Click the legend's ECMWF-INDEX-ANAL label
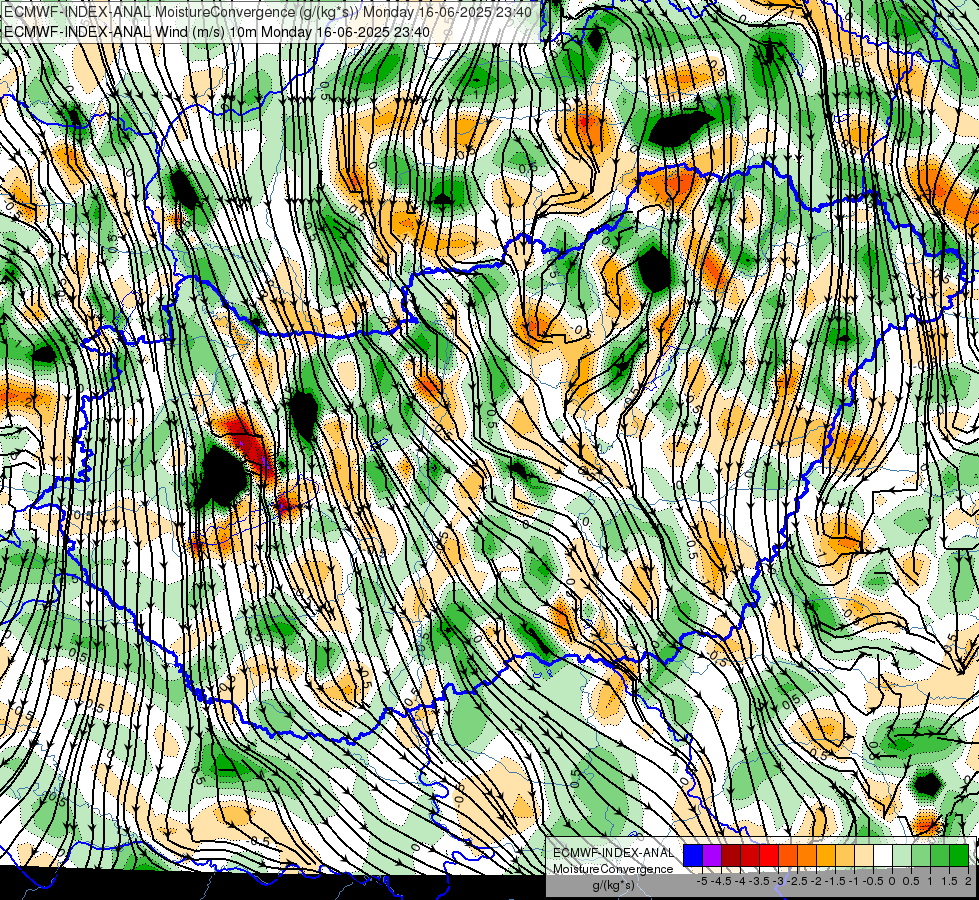The image size is (979, 900). coord(614,853)
